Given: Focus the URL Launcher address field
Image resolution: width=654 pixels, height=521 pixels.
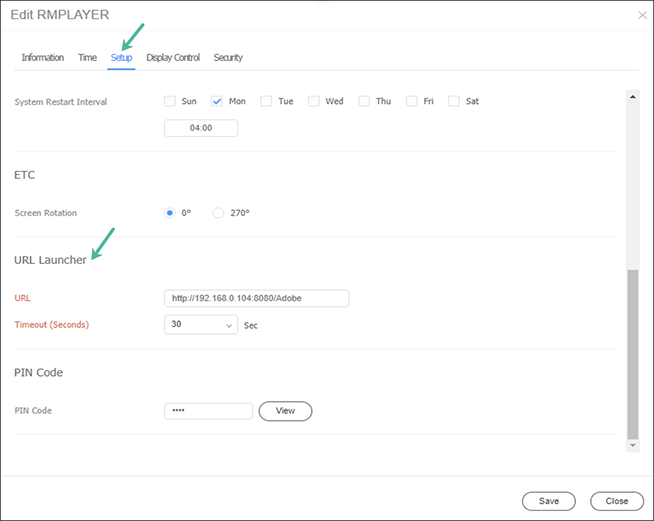Looking at the screenshot, I should pos(257,298).
